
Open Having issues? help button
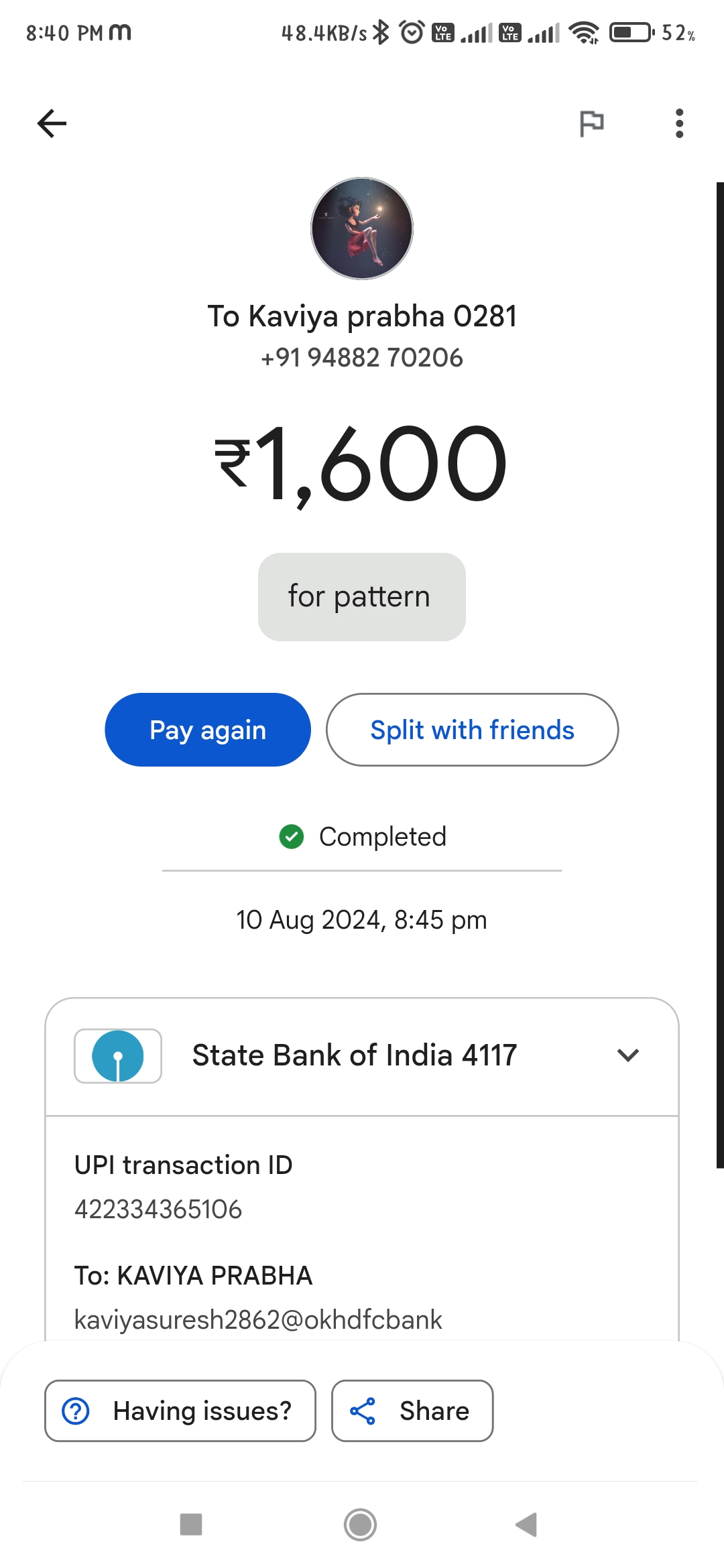(x=180, y=1411)
